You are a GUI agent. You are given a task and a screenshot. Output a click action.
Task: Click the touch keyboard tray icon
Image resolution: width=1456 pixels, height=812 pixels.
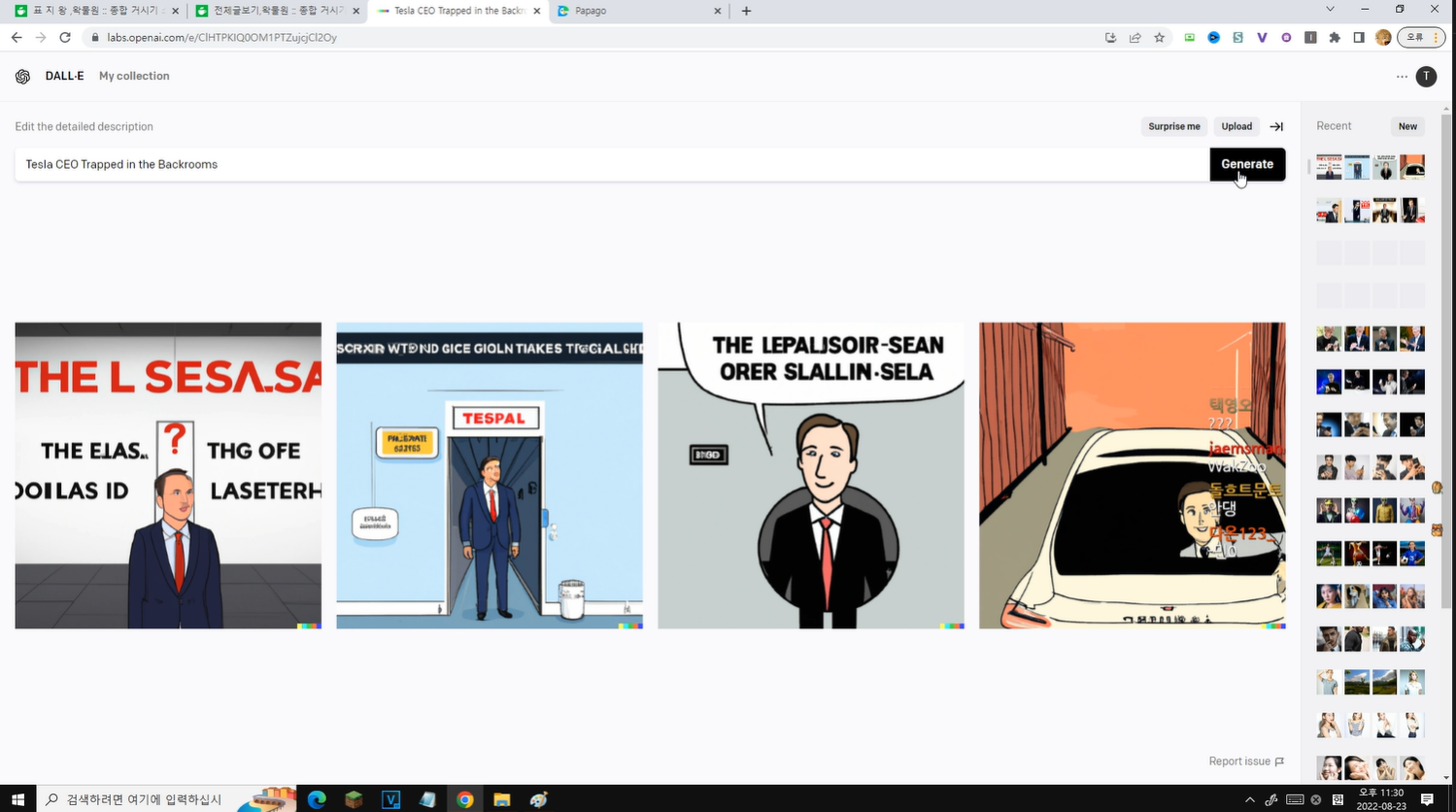point(1294,799)
